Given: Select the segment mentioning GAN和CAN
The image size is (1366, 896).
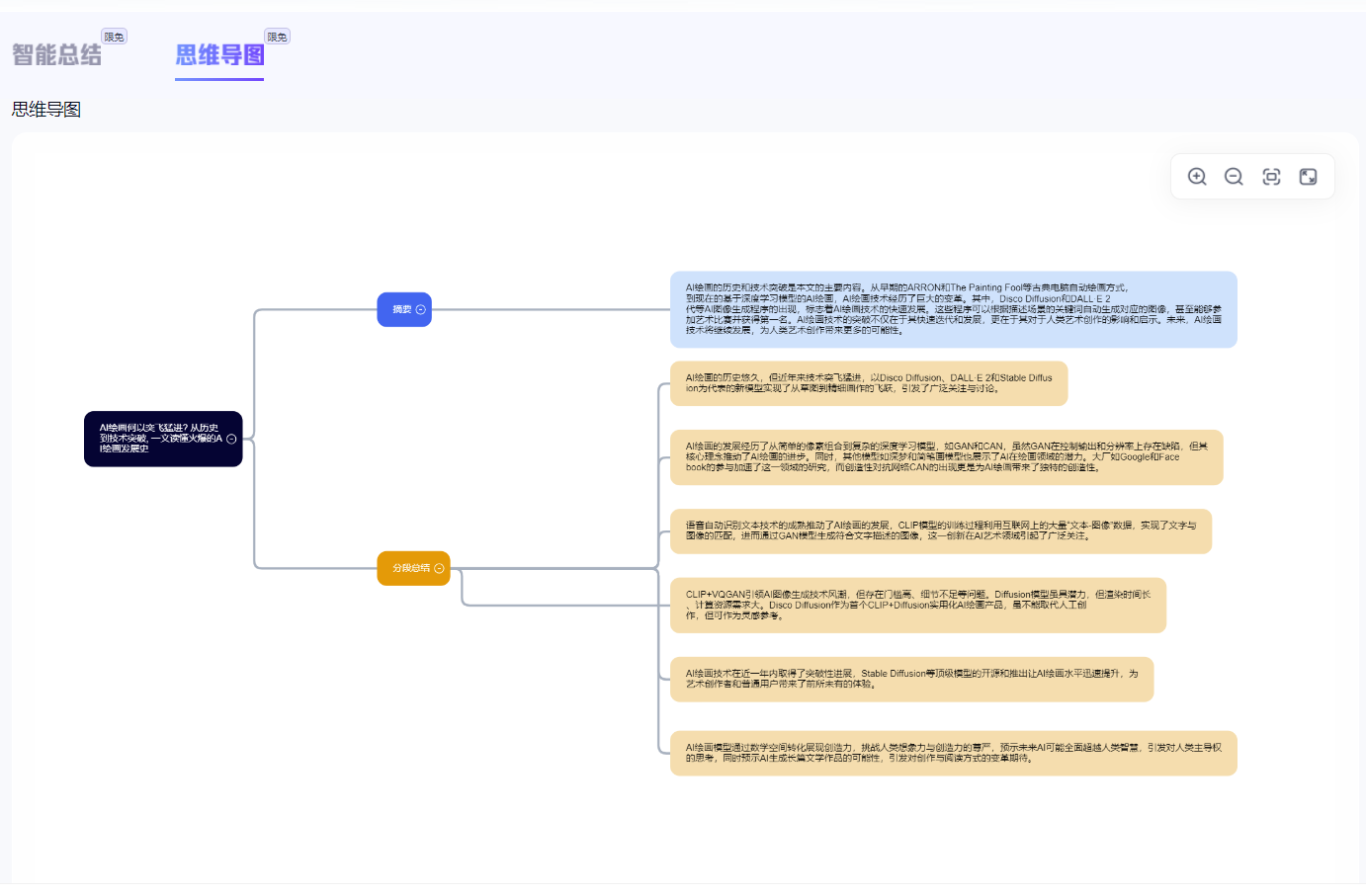Looking at the screenshot, I should [946, 457].
